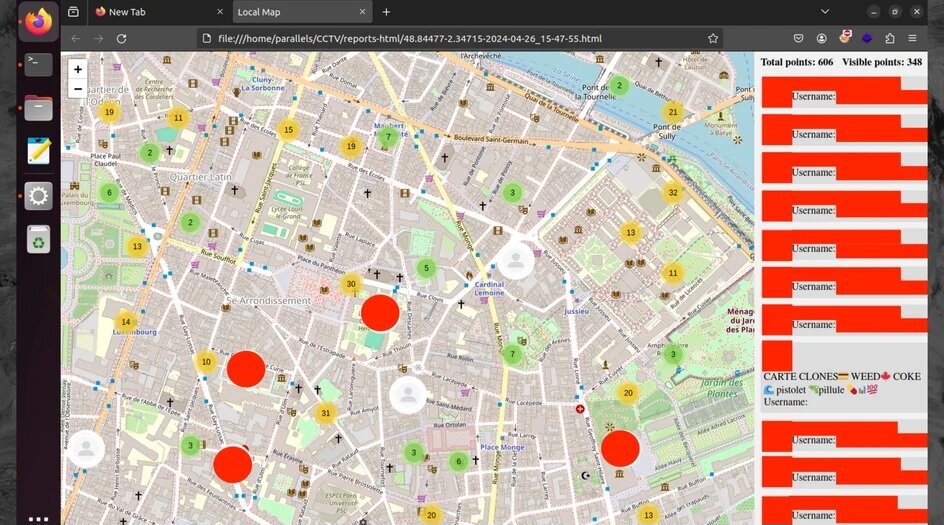The image size is (944, 525).
Task: Open the extensions puzzle icon
Action: (890, 39)
